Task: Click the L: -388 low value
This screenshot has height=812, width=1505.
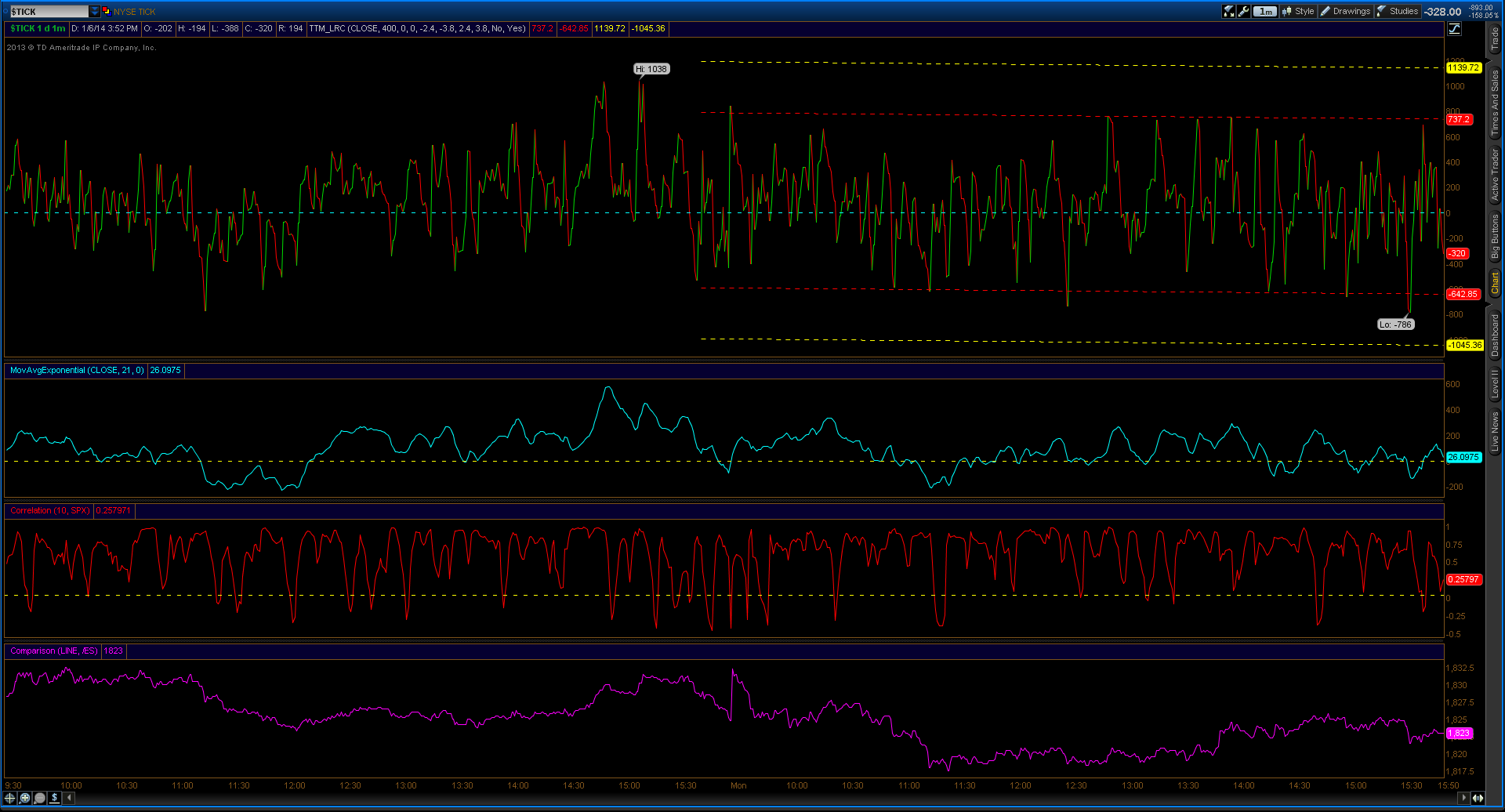Action: (x=225, y=28)
